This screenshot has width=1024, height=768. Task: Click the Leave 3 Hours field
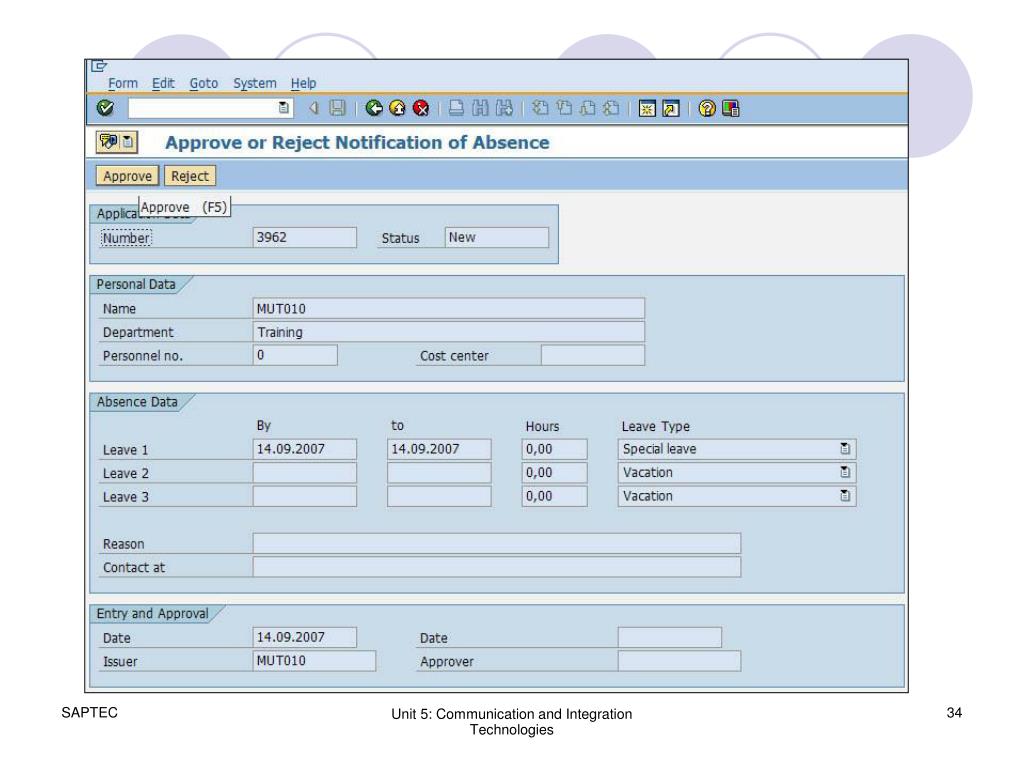pos(554,496)
